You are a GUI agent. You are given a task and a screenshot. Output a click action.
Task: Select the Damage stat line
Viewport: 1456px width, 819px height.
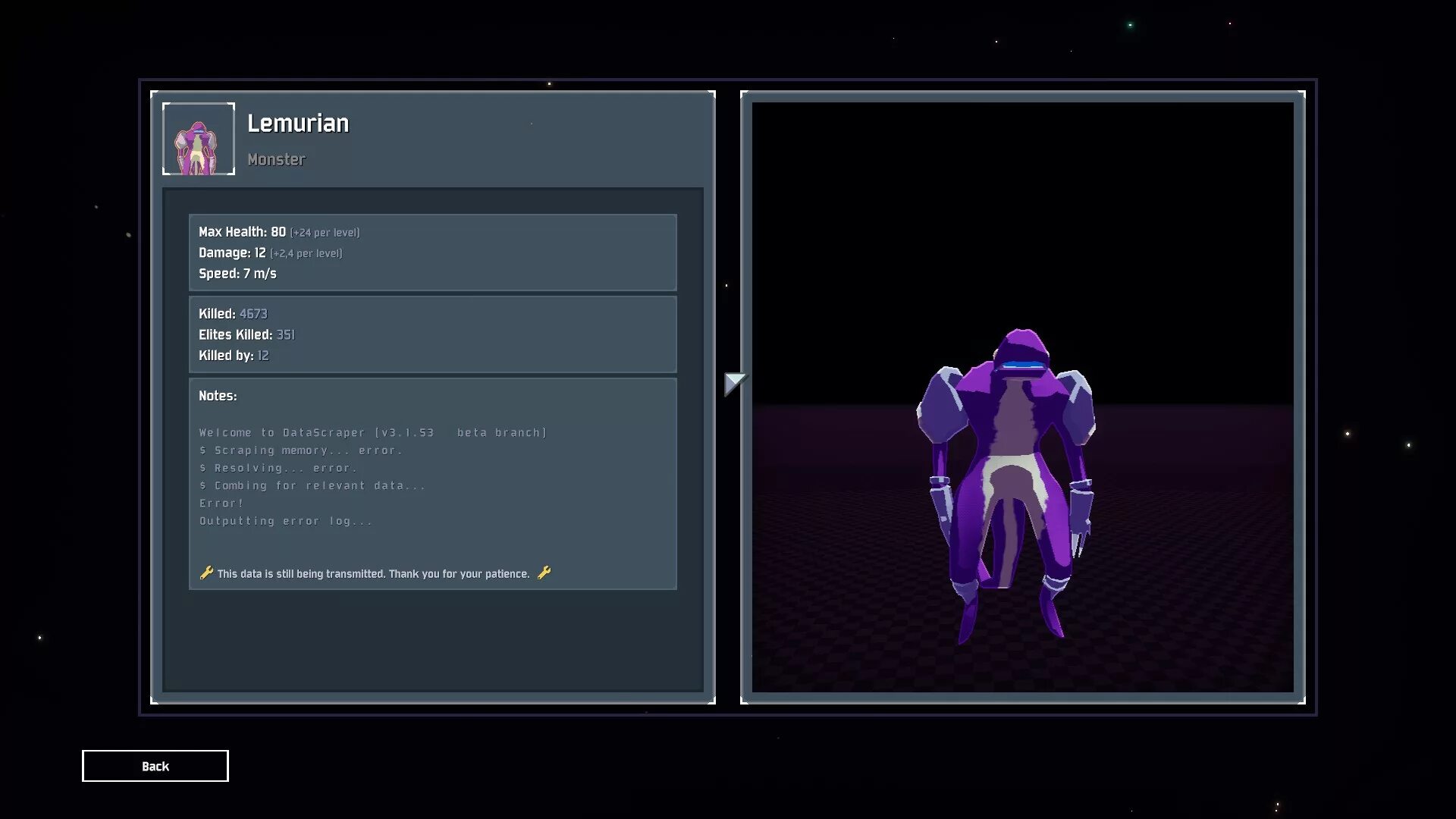[x=270, y=253]
